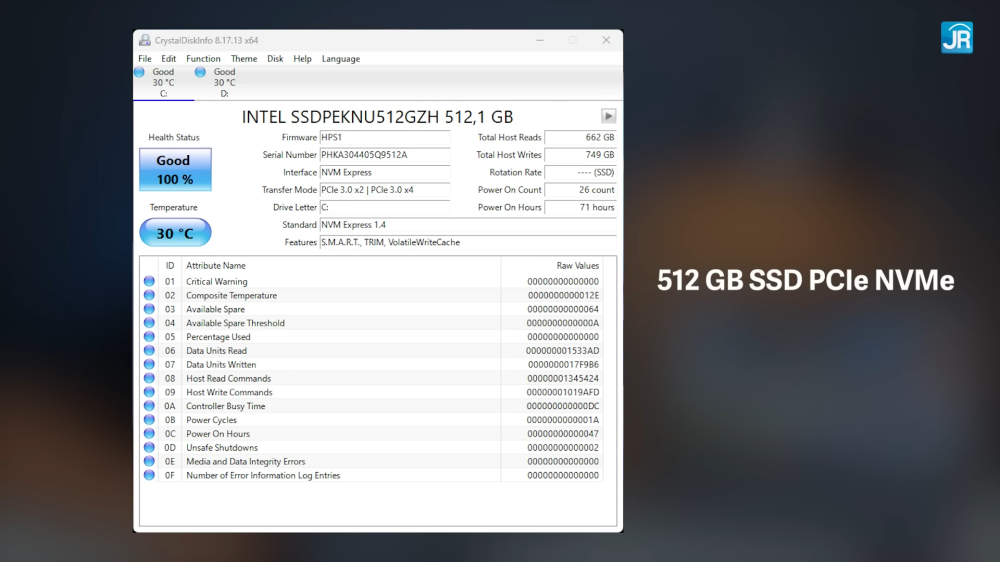Image resolution: width=1000 pixels, height=562 pixels.
Task: Click the Serial Number field
Action: [384, 155]
